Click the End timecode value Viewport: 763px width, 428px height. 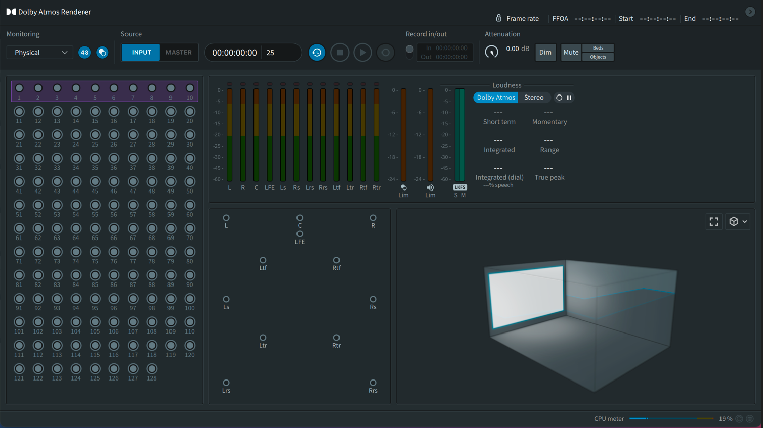coord(720,19)
